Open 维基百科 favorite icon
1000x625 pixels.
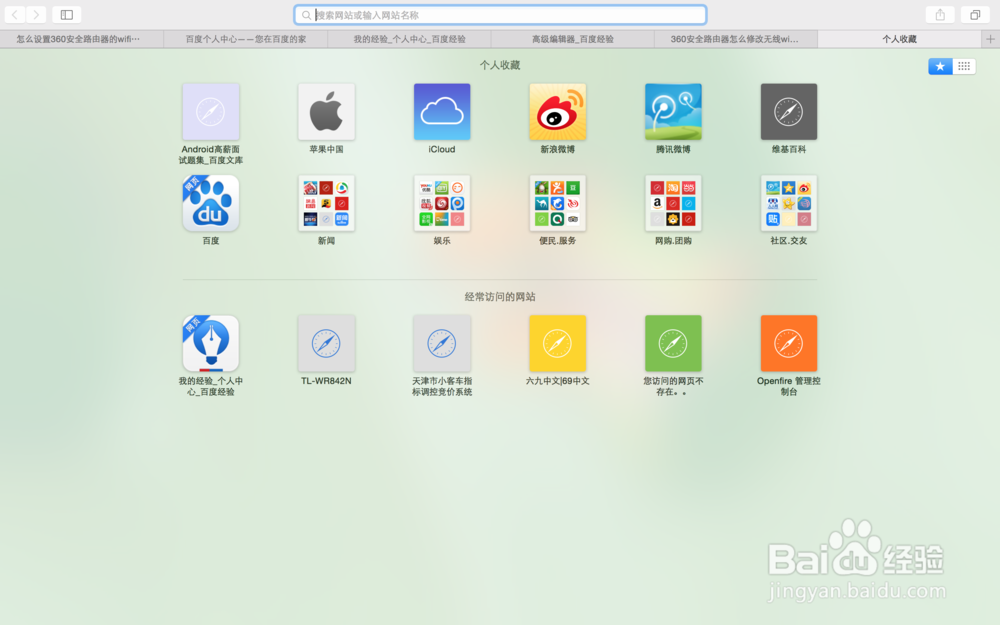tap(789, 112)
